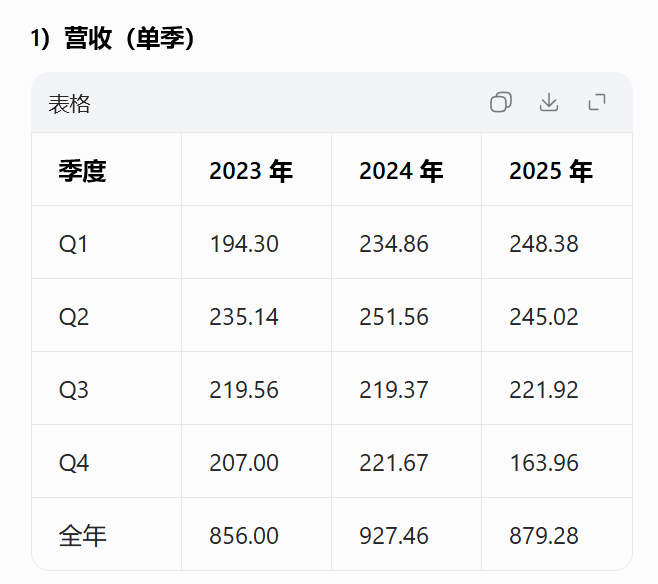Screen dimensions: 658x584
Task: Click the cell showing 251.56
Action: click(394, 317)
